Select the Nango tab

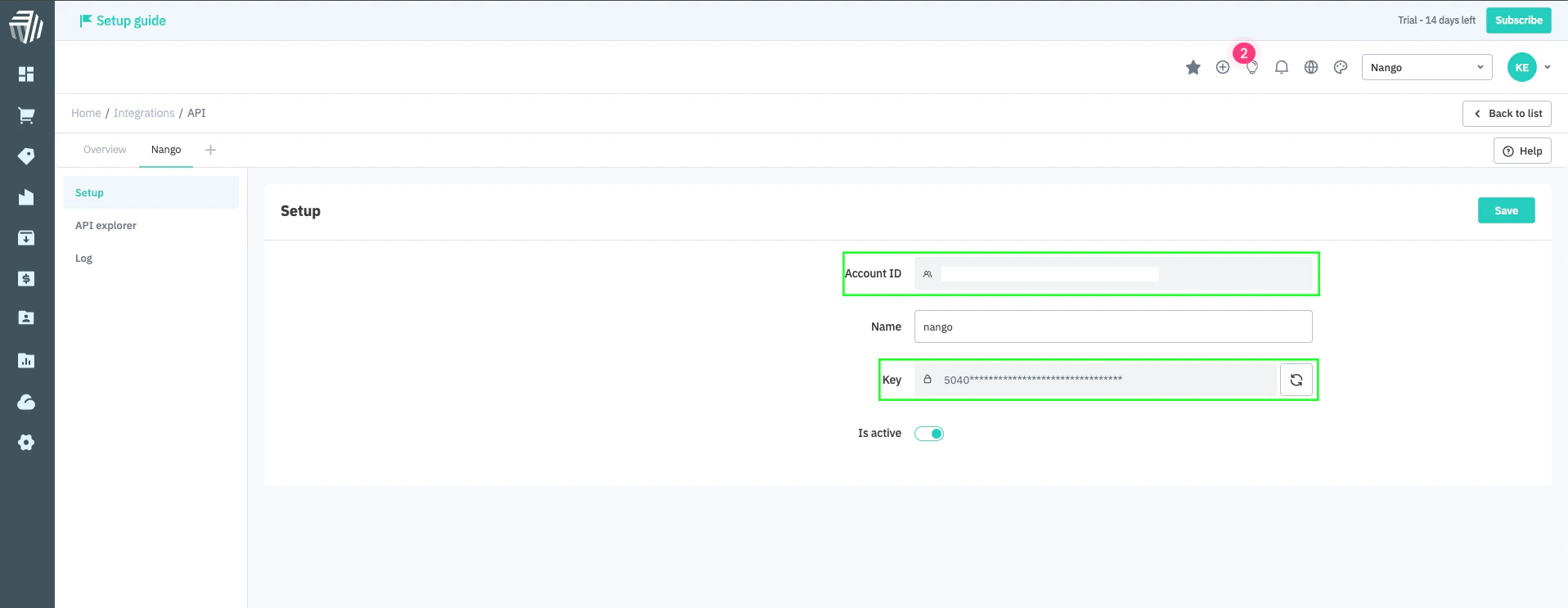166,150
